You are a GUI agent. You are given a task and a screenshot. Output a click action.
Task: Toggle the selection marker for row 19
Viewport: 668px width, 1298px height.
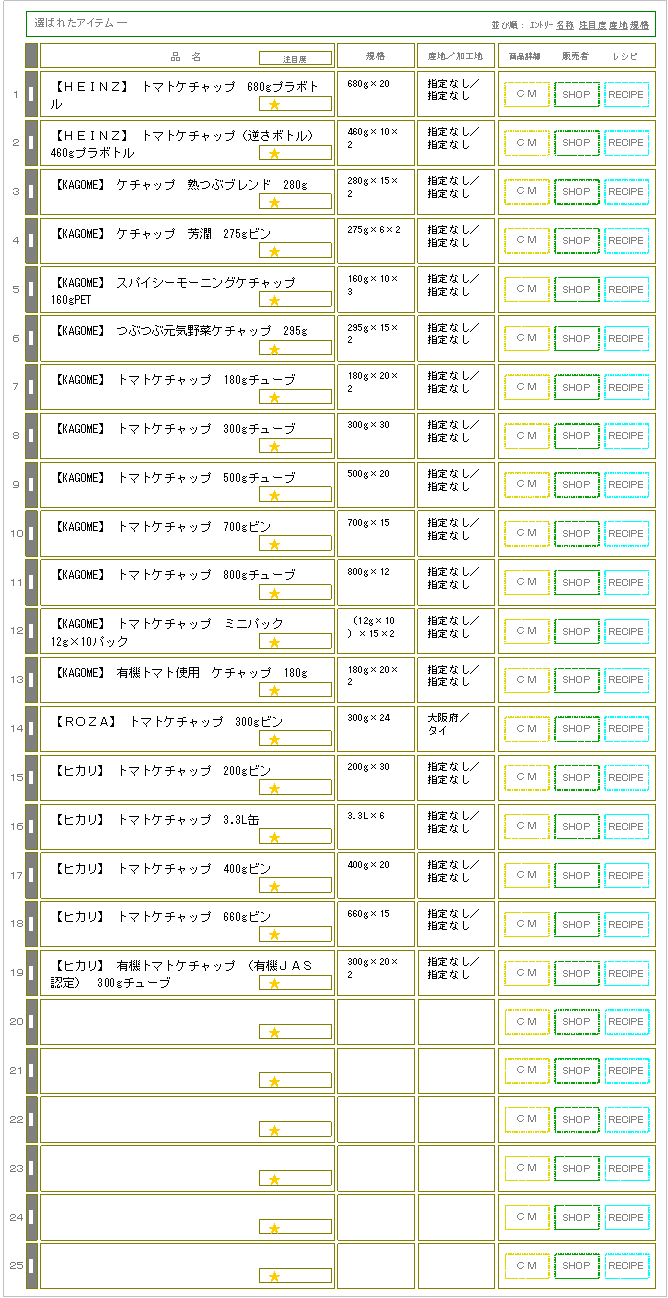(31, 973)
